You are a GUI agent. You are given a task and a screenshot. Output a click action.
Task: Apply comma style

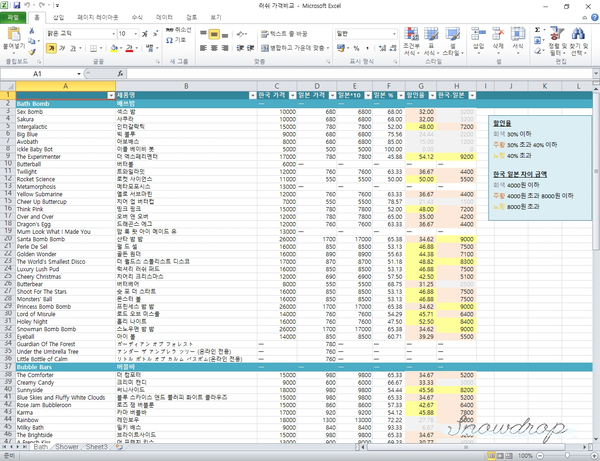367,48
